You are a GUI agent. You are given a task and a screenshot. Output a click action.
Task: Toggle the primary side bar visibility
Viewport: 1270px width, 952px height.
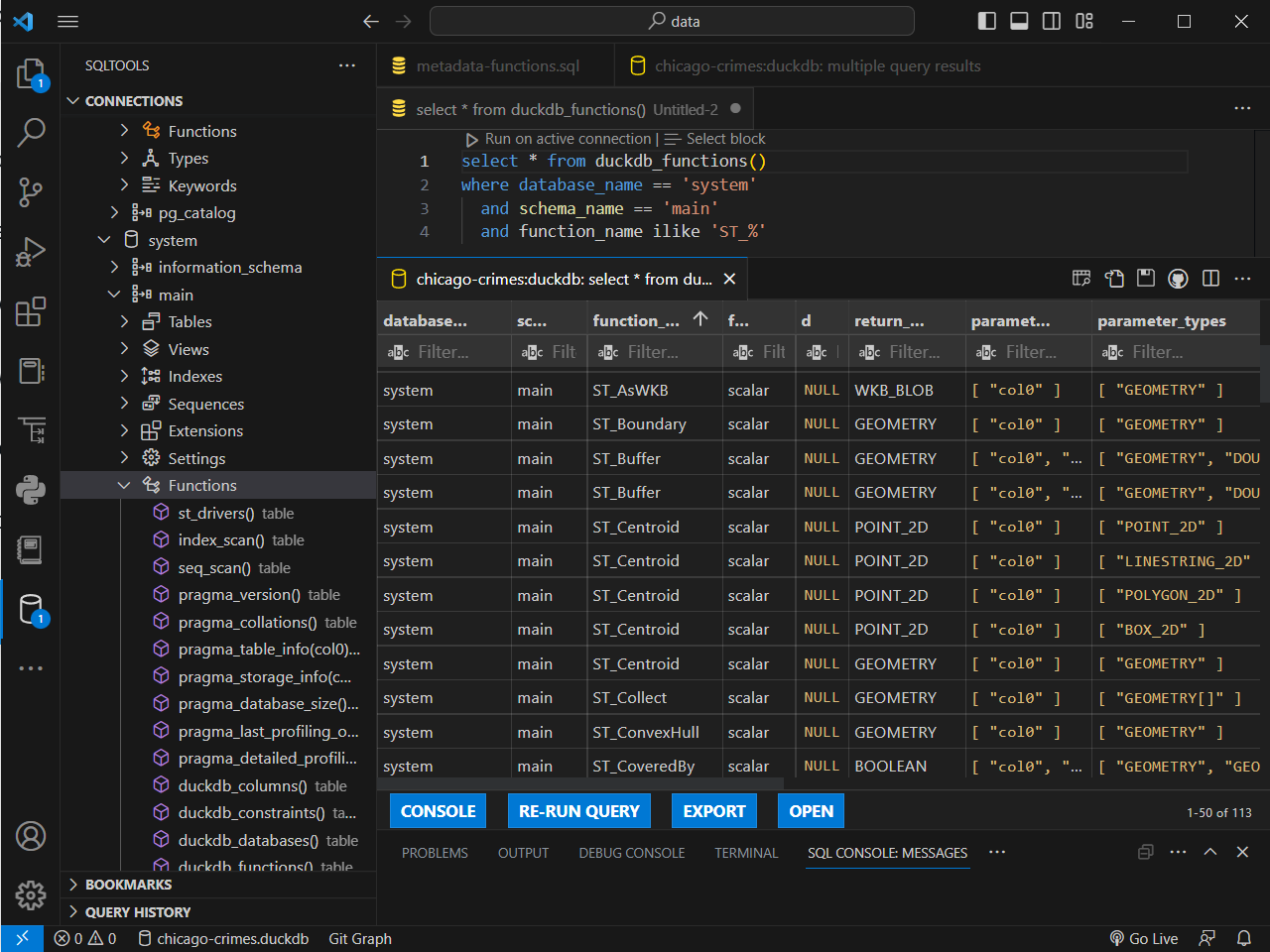coord(986,21)
